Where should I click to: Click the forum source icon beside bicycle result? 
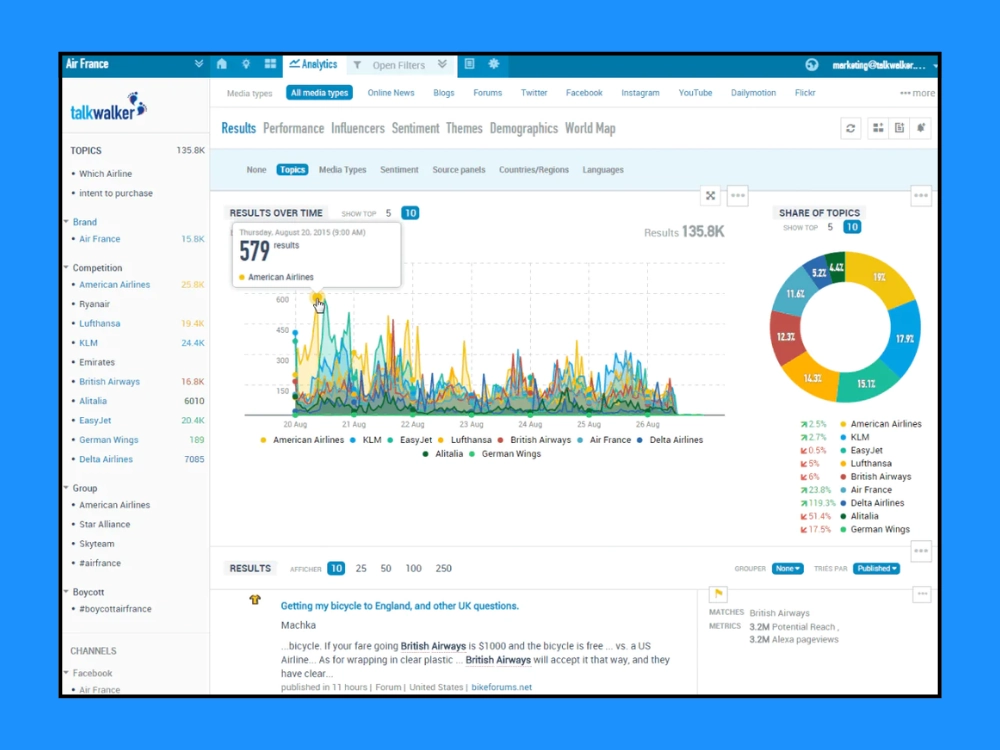pyautogui.click(x=255, y=599)
